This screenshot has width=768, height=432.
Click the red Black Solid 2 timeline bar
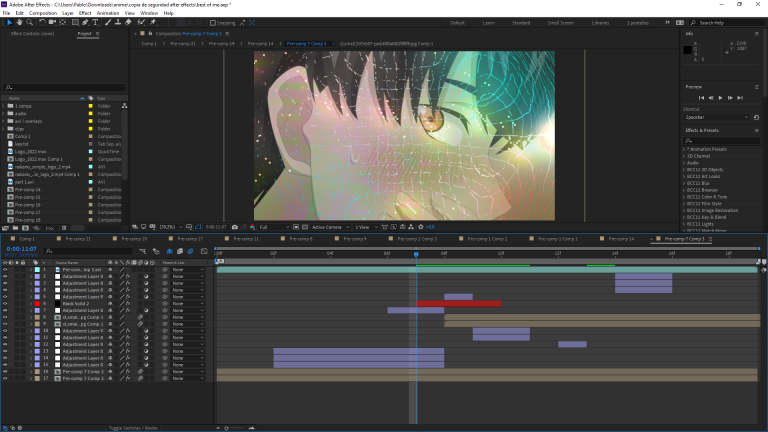pos(458,304)
